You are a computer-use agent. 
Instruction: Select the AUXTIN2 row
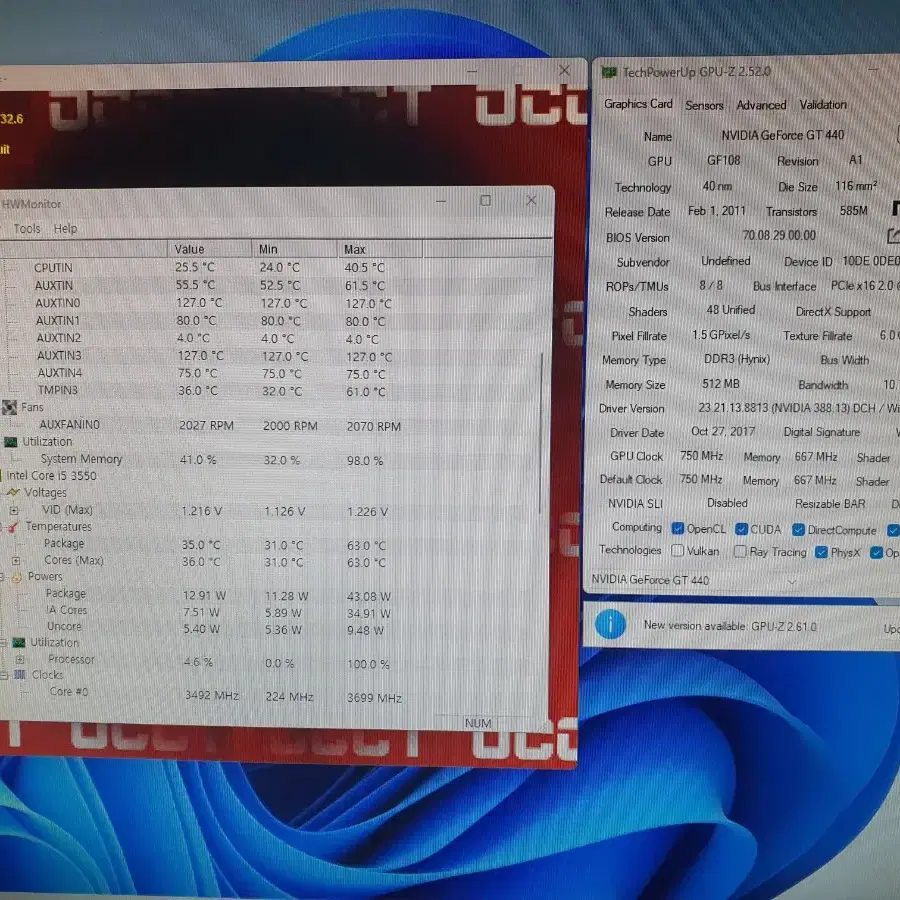276,339
